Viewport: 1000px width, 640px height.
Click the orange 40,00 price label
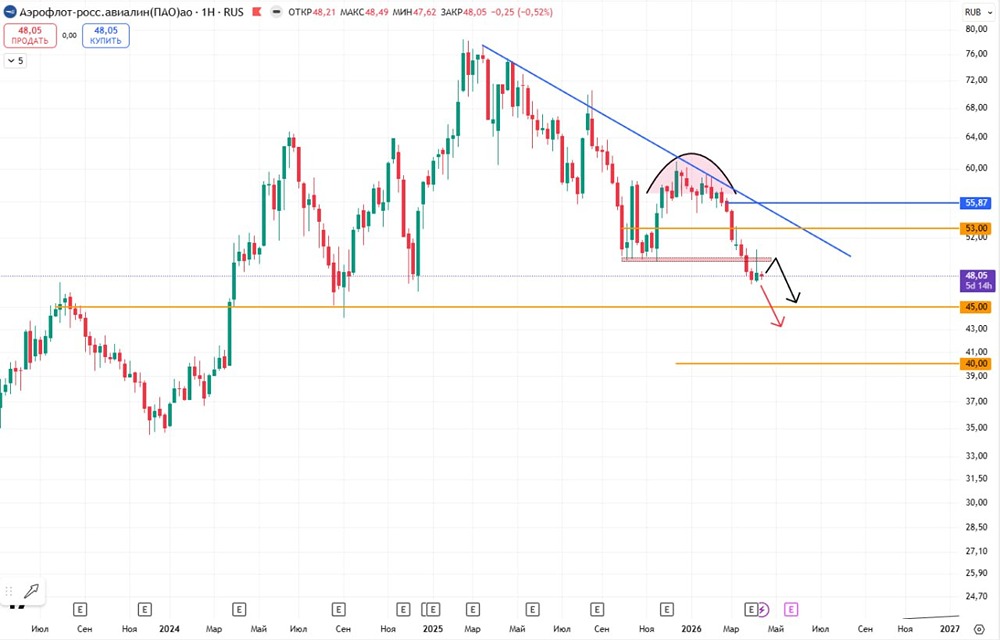976,363
